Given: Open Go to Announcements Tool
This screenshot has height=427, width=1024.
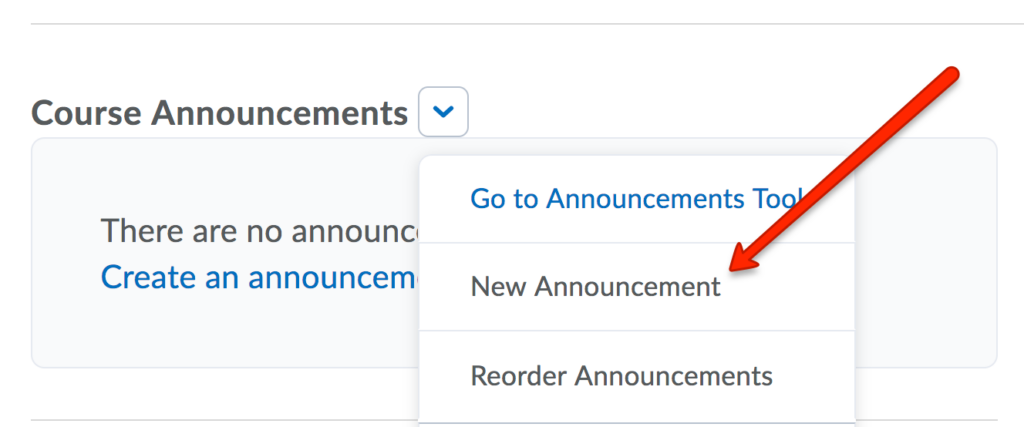Looking at the screenshot, I should tap(636, 199).
